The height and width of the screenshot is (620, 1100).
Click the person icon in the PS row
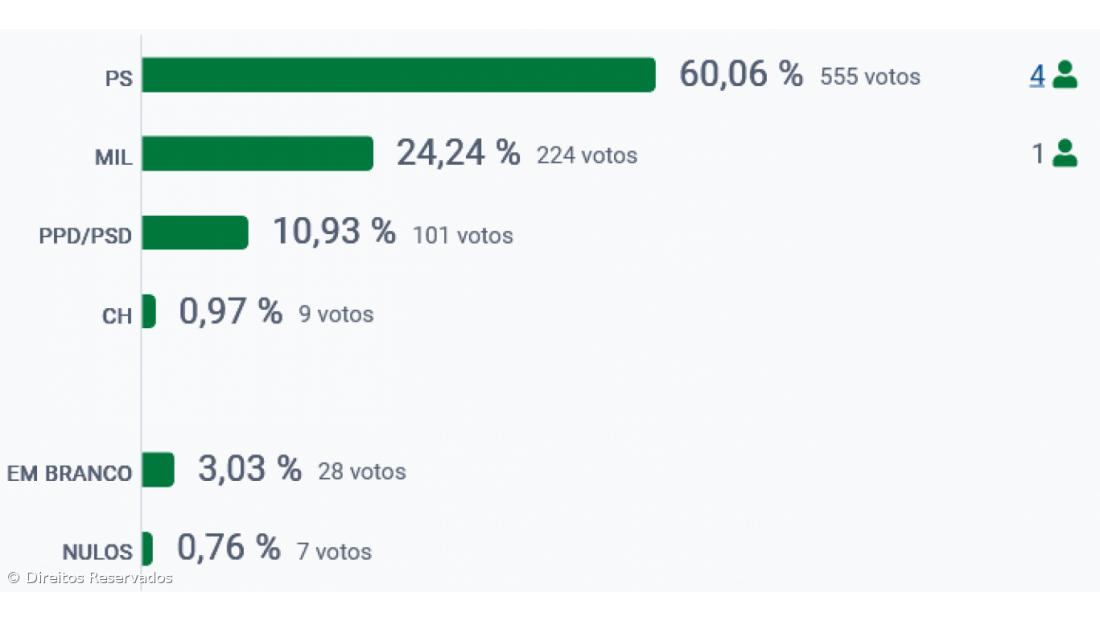click(x=1065, y=75)
